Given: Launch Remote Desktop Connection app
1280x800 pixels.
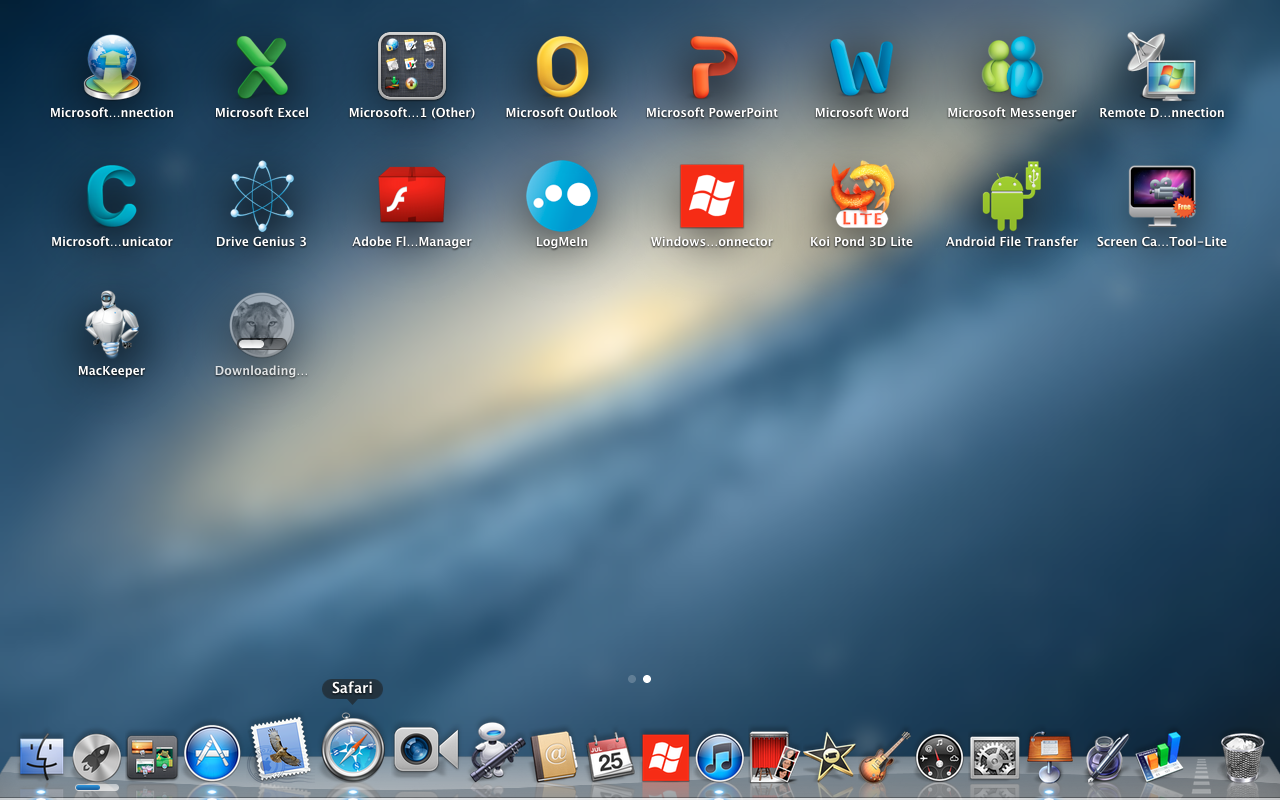Looking at the screenshot, I should click(1162, 67).
